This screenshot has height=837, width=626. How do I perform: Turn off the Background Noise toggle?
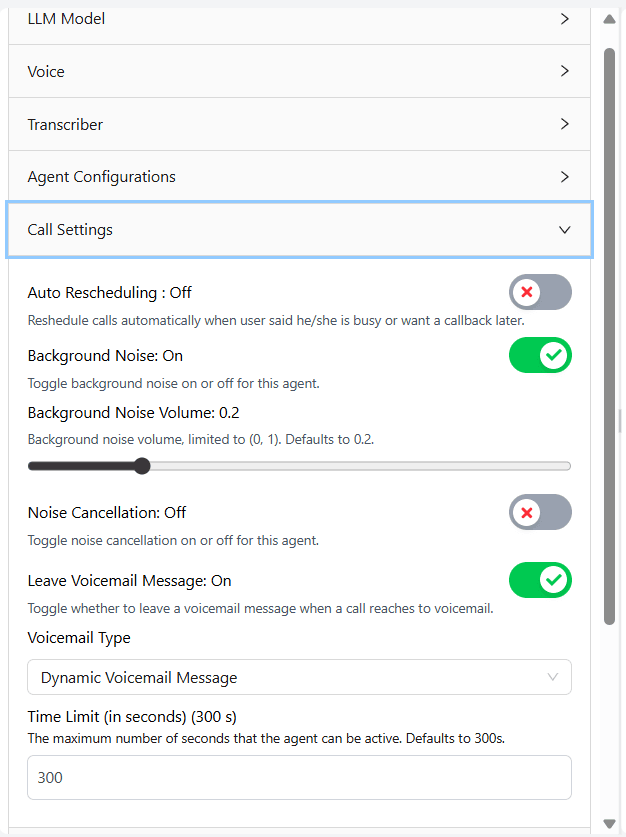pos(540,355)
